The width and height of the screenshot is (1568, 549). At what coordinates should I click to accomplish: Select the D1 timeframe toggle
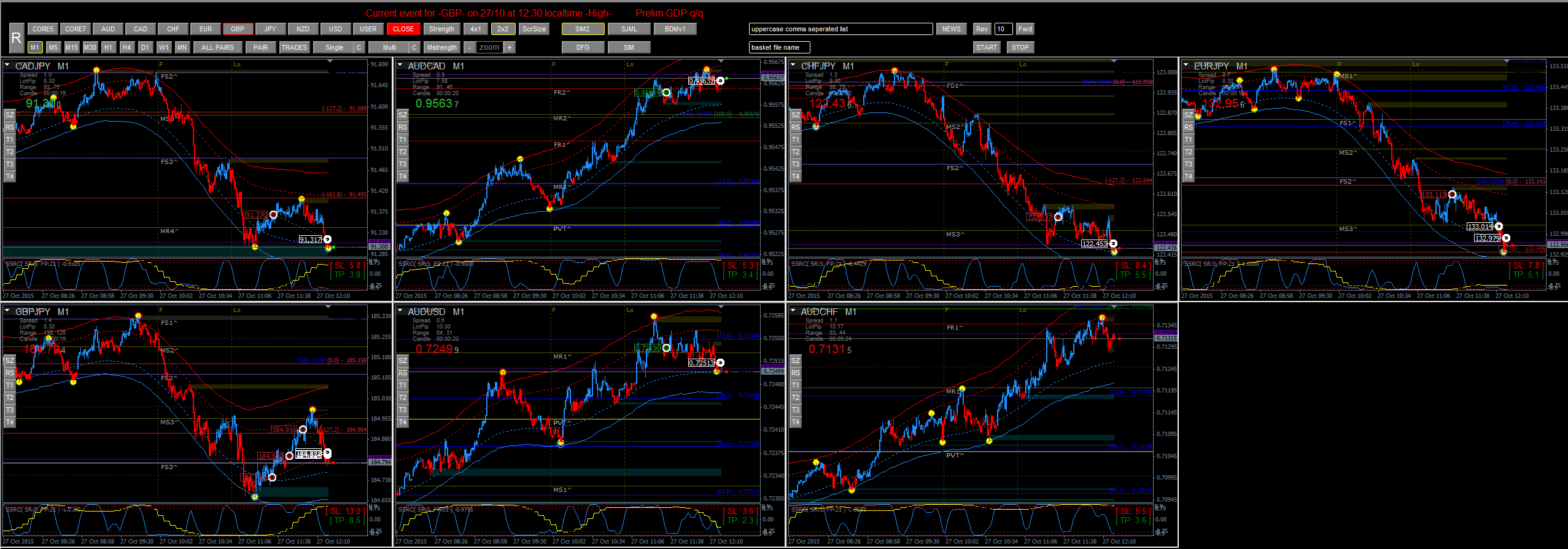click(146, 47)
